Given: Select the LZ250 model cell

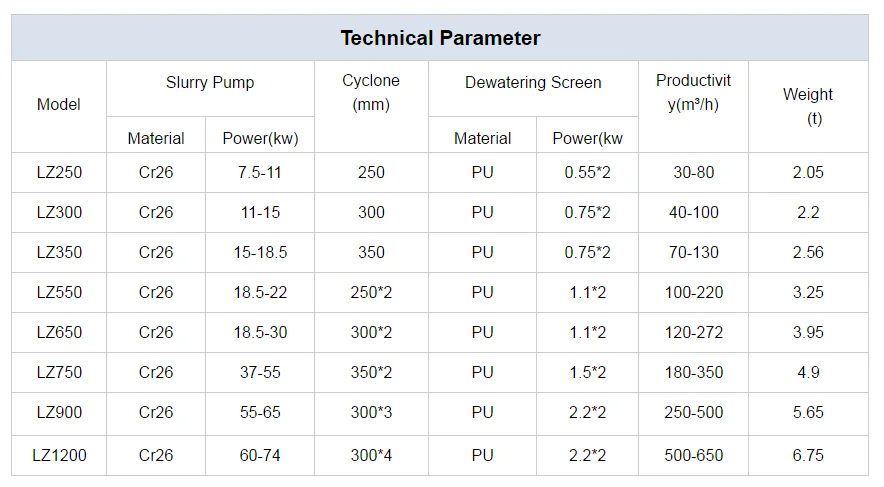Looking at the screenshot, I should coord(59,172).
